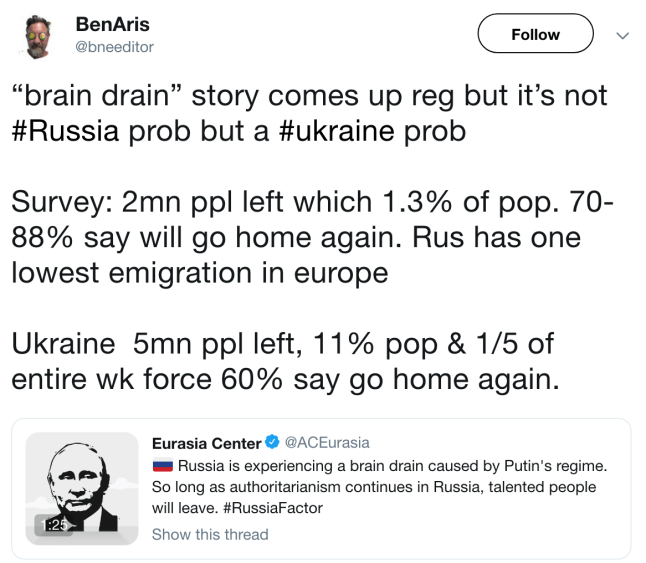This screenshot has width=646, height=563.
Task: Click the 1:25 video duration badge
Action: 53,525
